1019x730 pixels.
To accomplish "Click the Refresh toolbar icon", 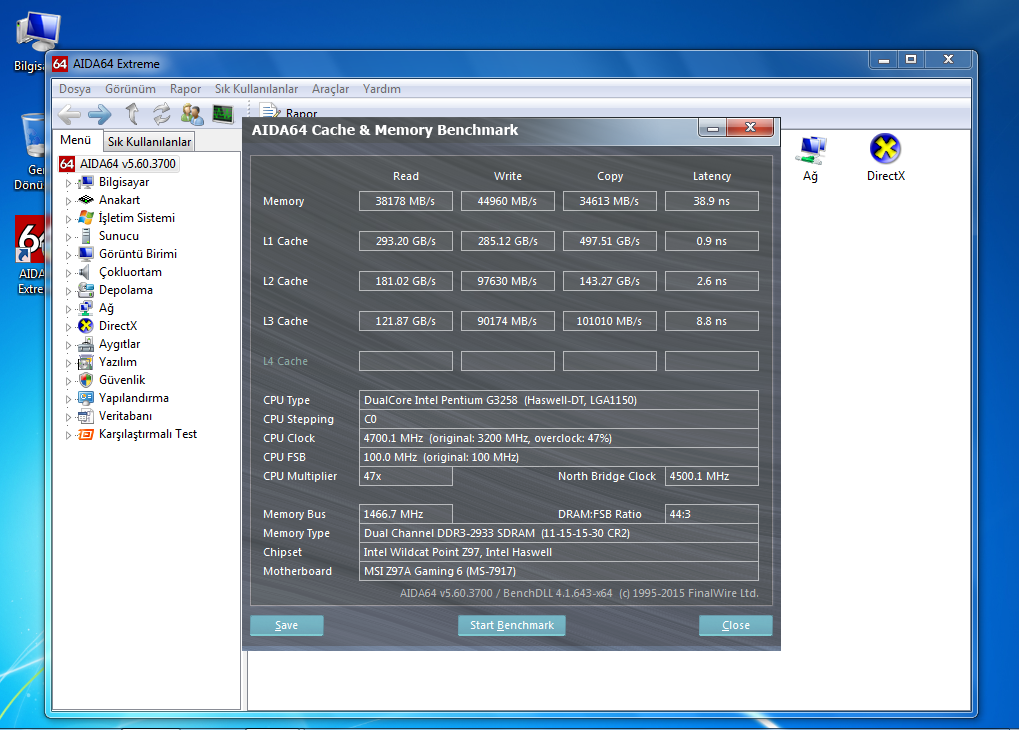I will 162,114.
